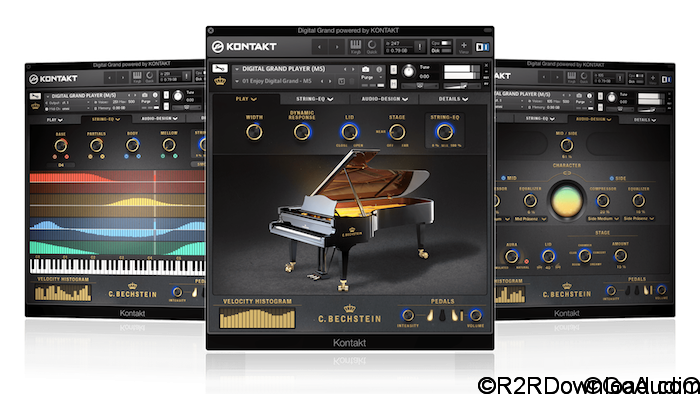Click the Lid knob in the center window
The image size is (700, 394).
349,132
